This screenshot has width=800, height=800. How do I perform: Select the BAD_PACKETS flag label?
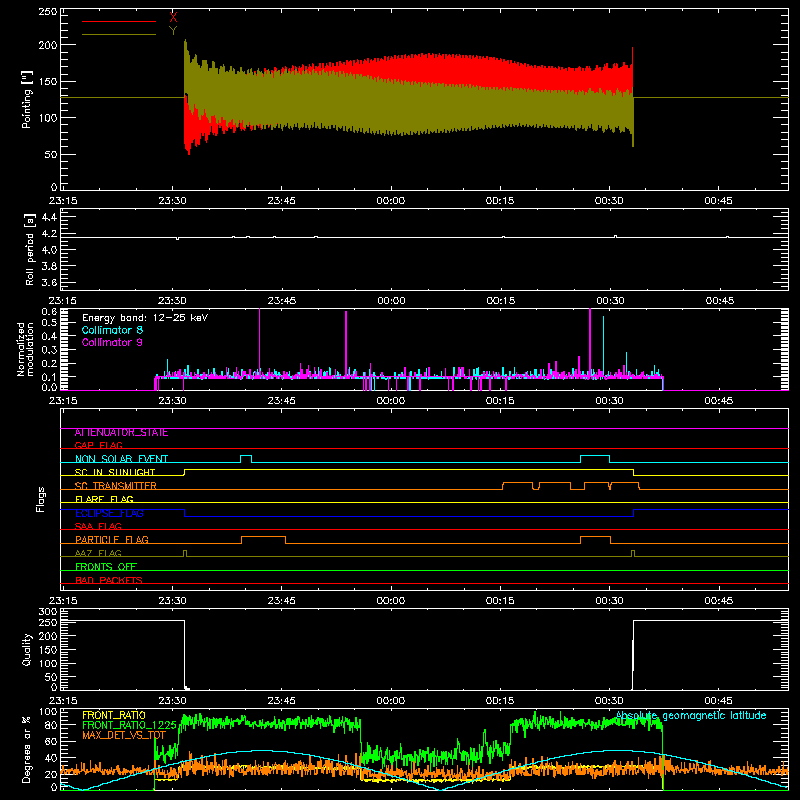tap(109, 581)
